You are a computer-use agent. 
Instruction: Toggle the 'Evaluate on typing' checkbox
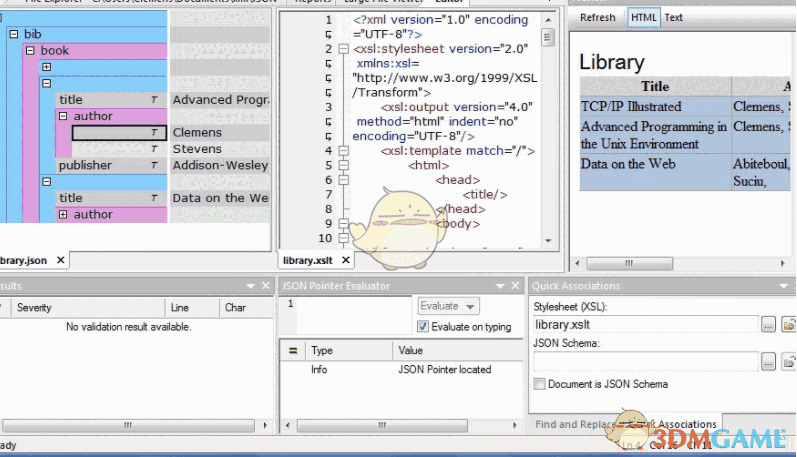423,326
